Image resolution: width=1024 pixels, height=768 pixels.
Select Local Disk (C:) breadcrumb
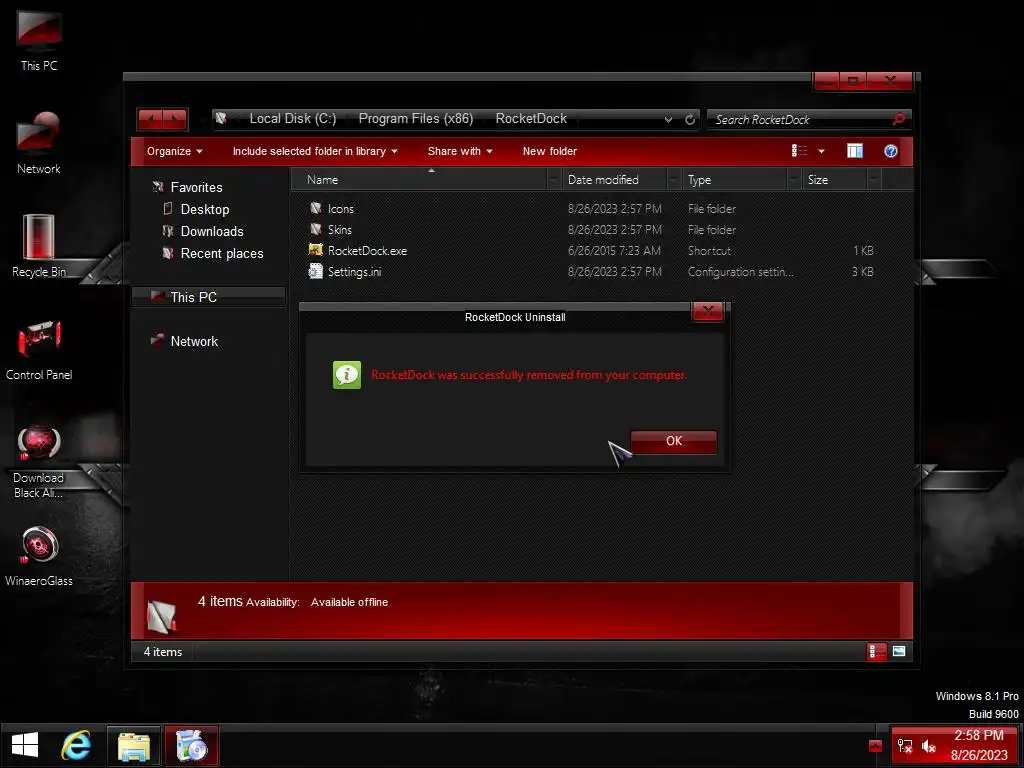[x=293, y=119]
